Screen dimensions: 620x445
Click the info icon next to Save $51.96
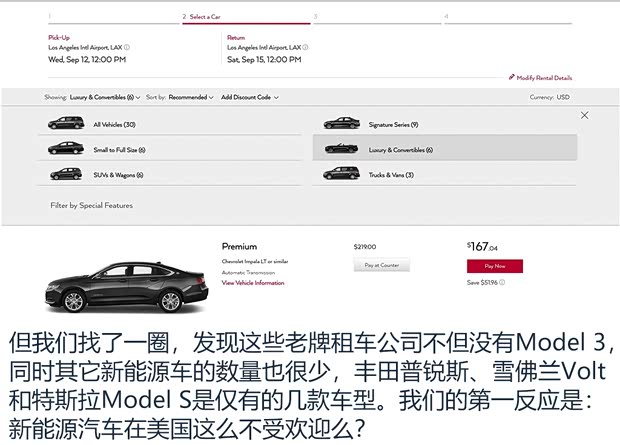tap(502, 282)
